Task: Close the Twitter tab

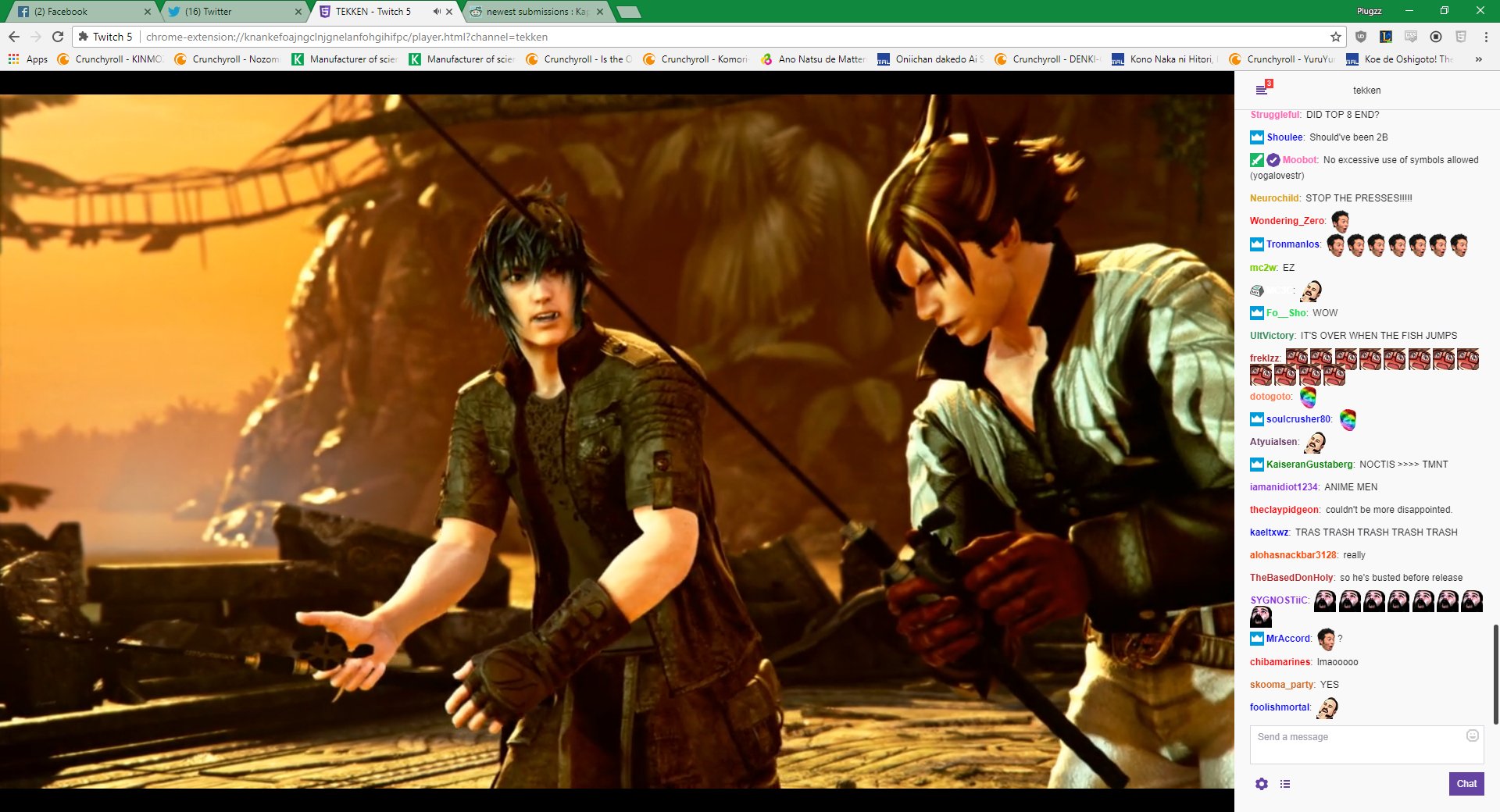Action: (298, 12)
